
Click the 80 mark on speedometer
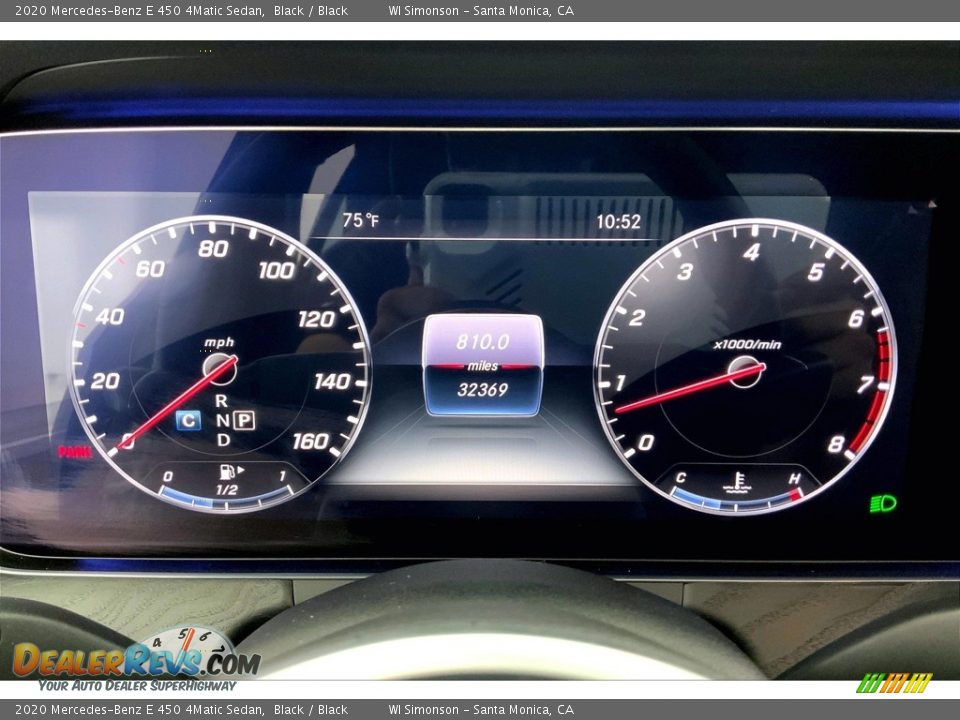213,249
